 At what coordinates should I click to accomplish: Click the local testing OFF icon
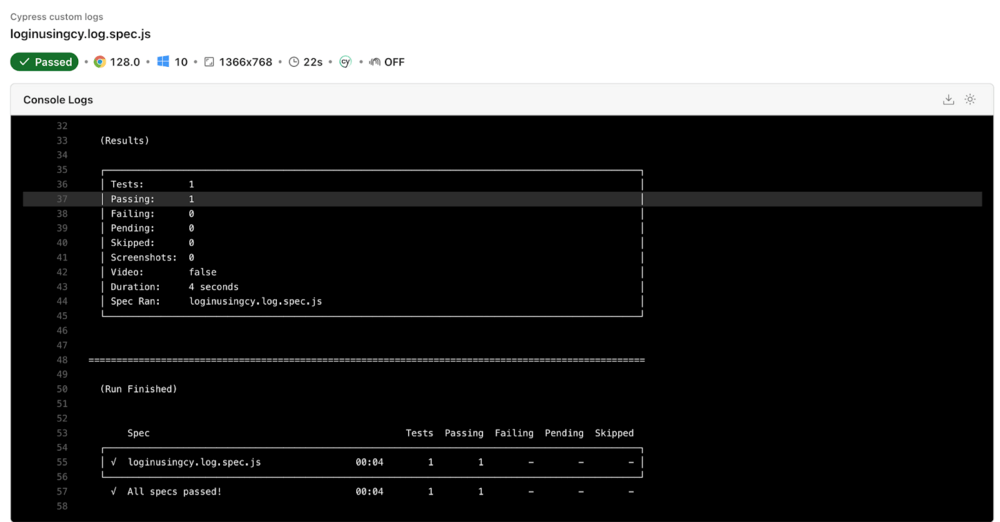pos(374,62)
